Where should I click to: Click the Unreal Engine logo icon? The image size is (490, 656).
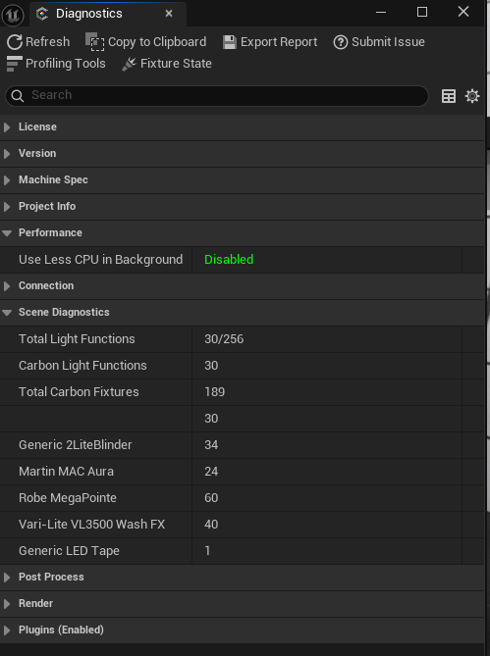point(13,15)
